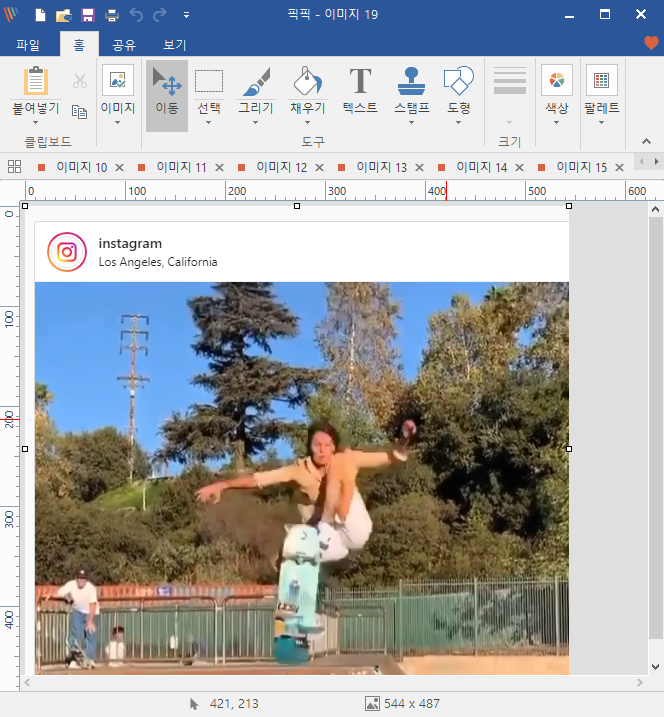Select the 선택 selection tool
The height and width of the screenshot is (717, 664).
click(x=209, y=81)
